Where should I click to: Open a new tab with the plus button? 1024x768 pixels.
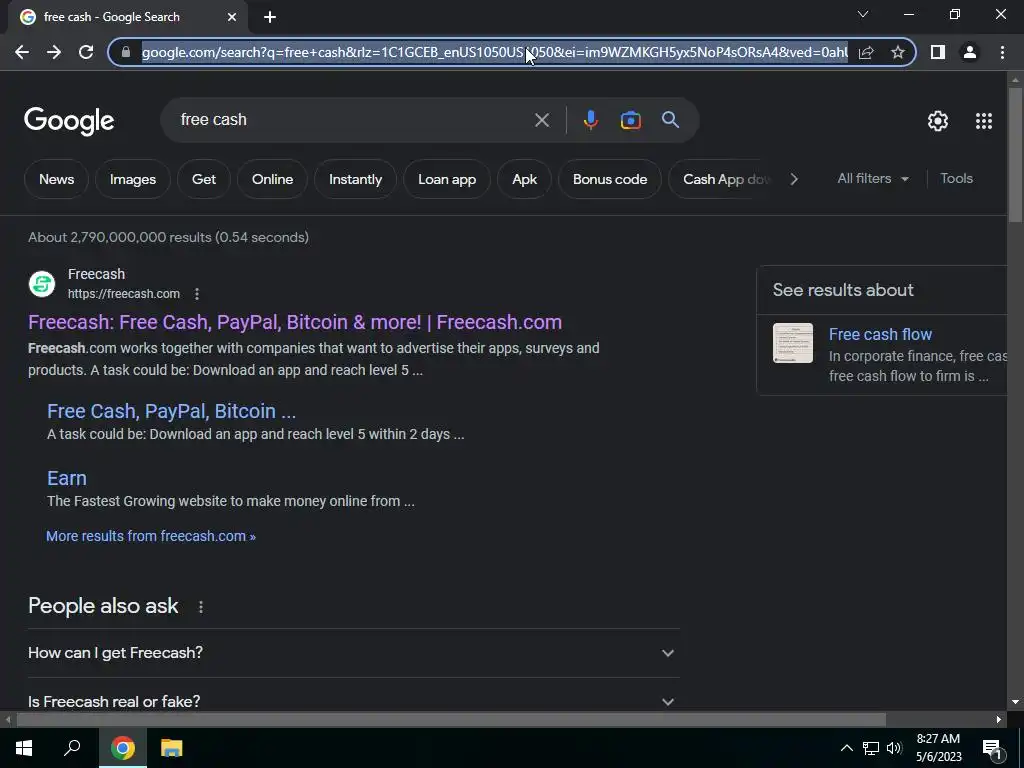tap(270, 17)
